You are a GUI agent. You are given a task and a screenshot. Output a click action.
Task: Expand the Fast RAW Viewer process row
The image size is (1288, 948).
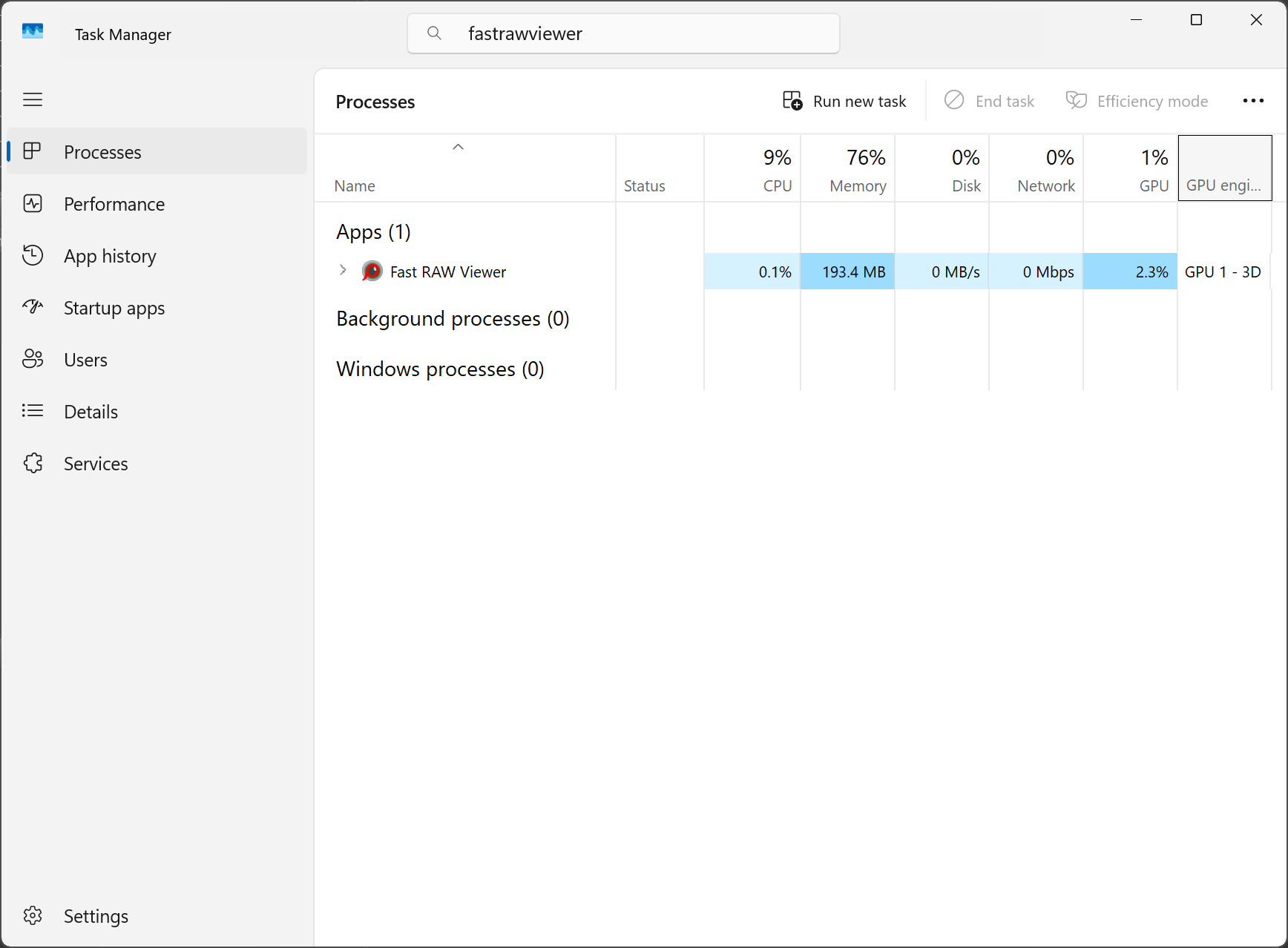point(343,271)
